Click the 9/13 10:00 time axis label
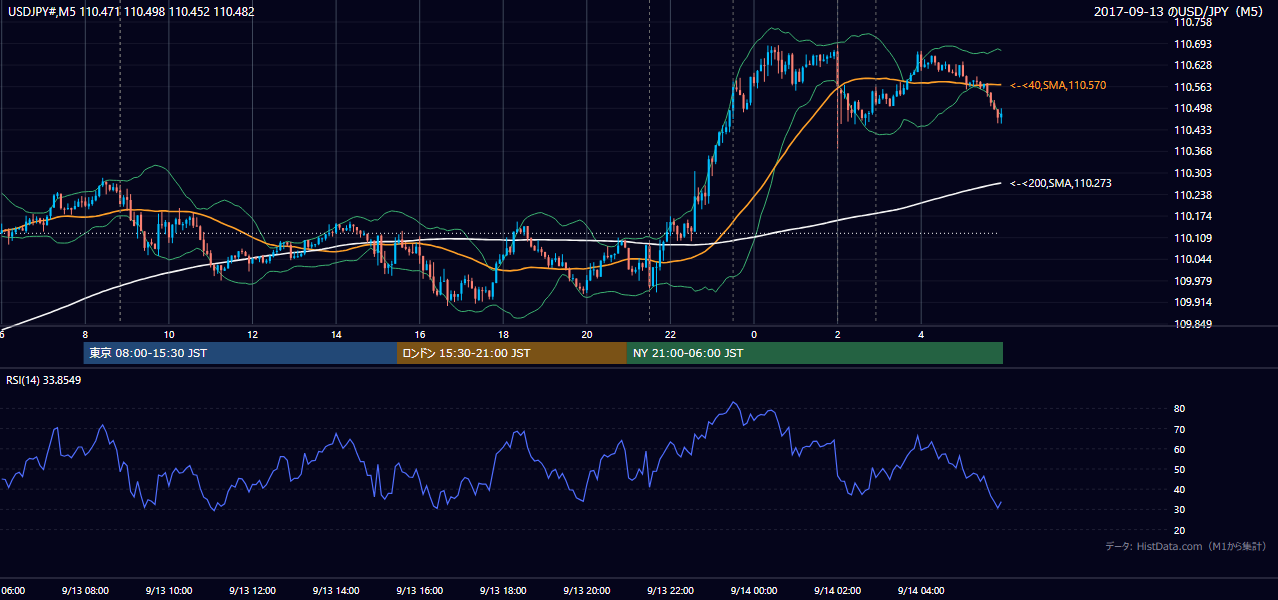1278x600 pixels. click(x=168, y=590)
